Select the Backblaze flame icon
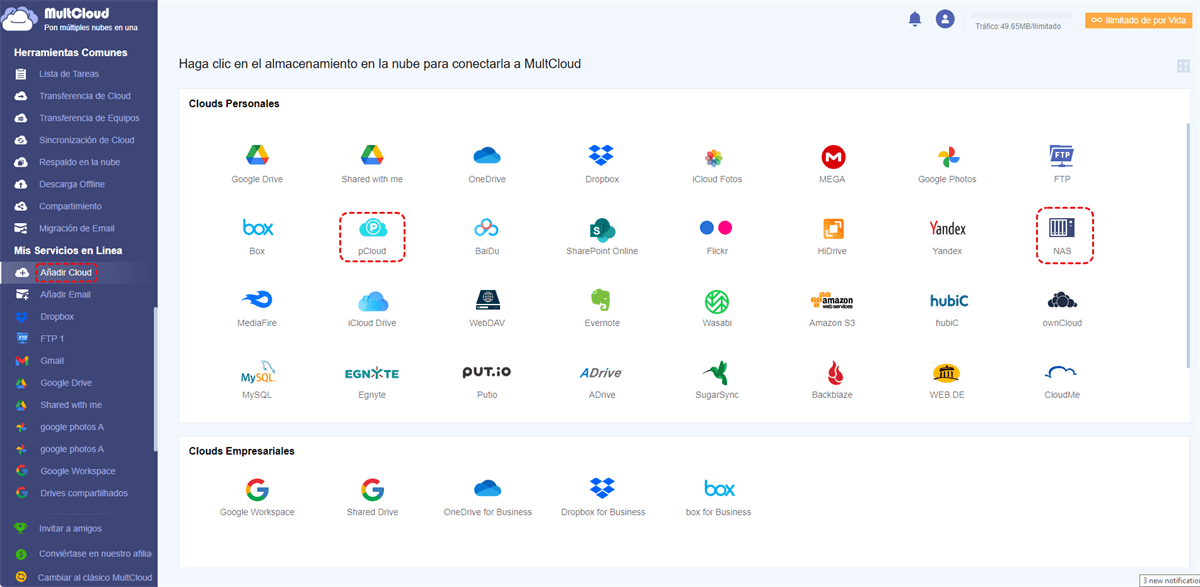This screenshot has height=587, width=1200. (x=833, y=373)
